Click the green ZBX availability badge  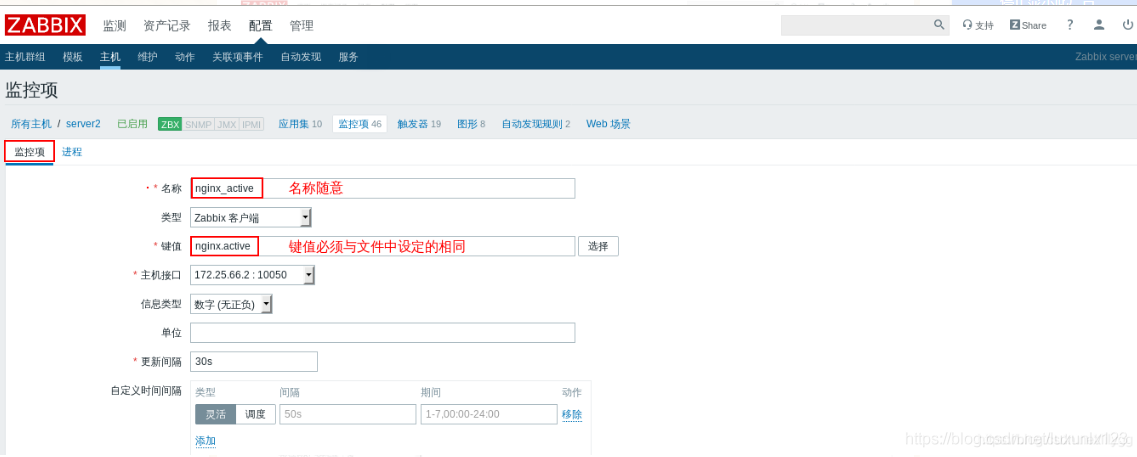(170, 124)
